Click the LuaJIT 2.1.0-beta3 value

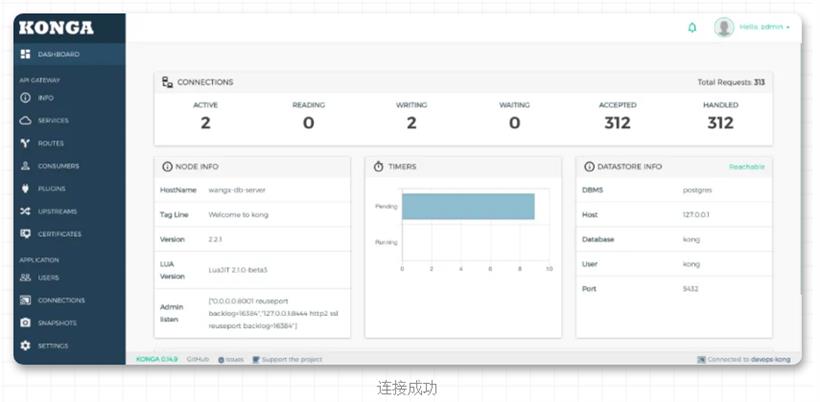[238, 270]
